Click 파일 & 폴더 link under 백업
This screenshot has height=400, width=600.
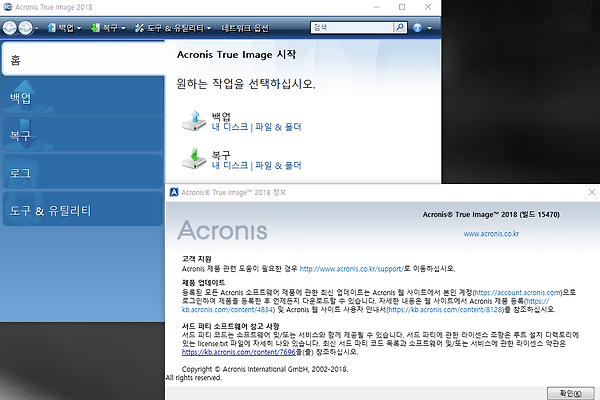click(278, 127)
